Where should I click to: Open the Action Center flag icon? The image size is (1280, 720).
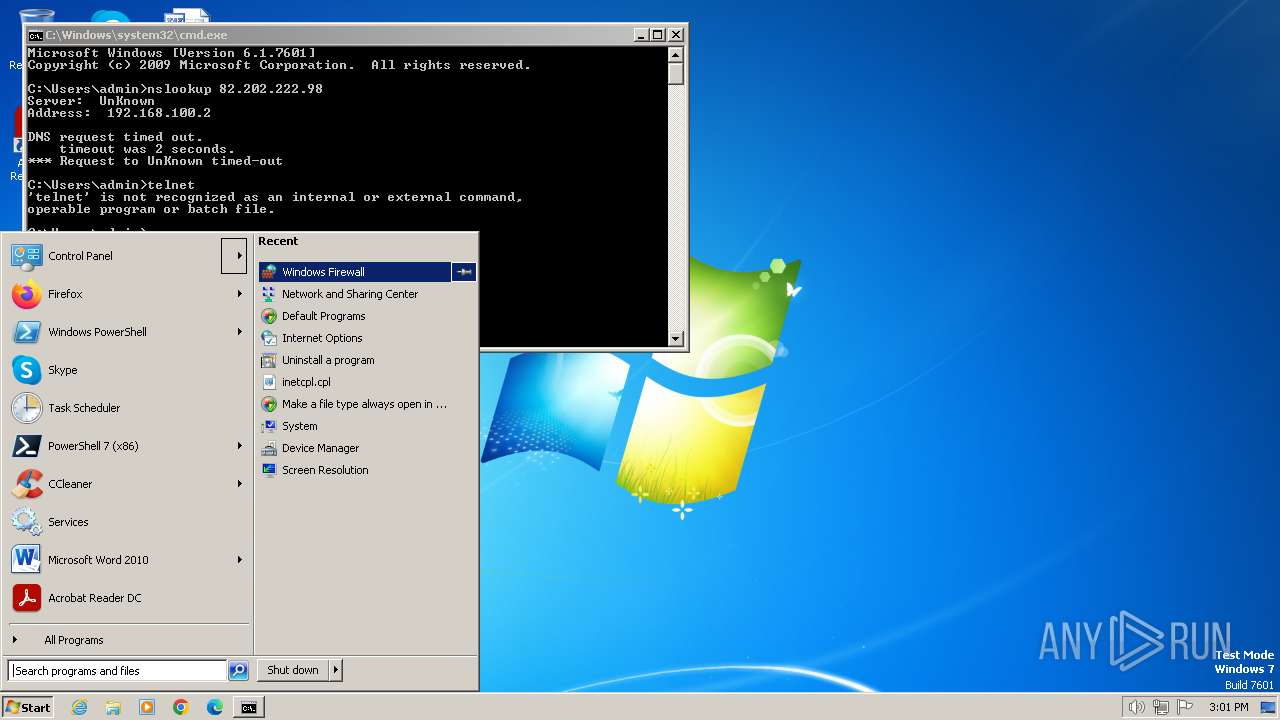coord(1185,707)
